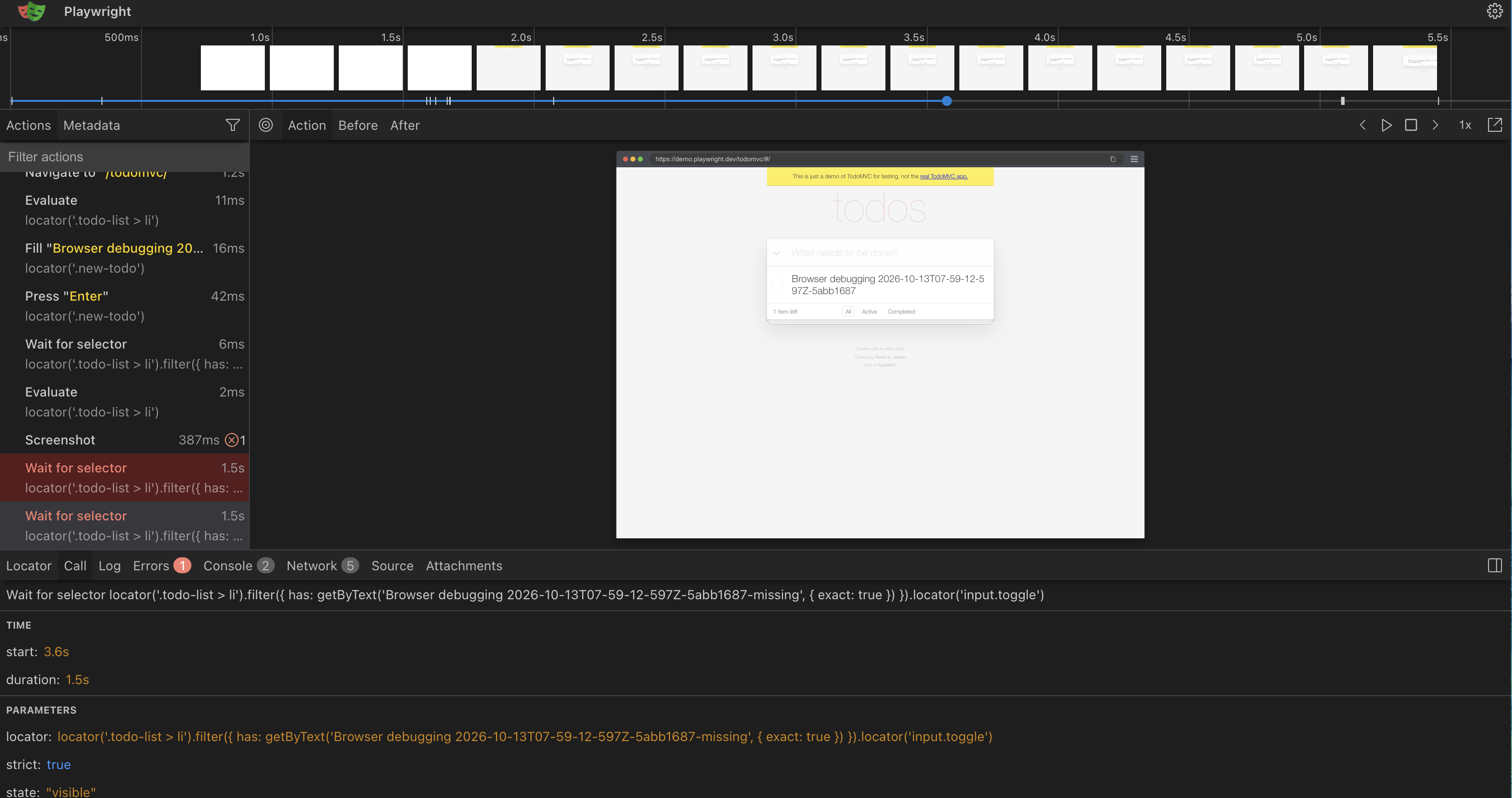The width and height of the screenshot is (1512, 798).
Task: Open the settings gear icon
Action: click(1495, 11)
